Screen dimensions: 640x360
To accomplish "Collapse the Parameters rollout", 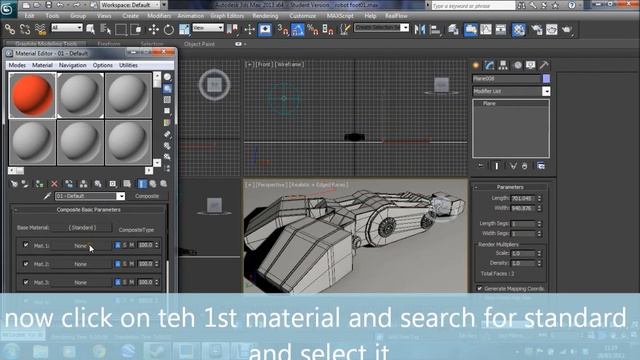I will click(510, 187).
